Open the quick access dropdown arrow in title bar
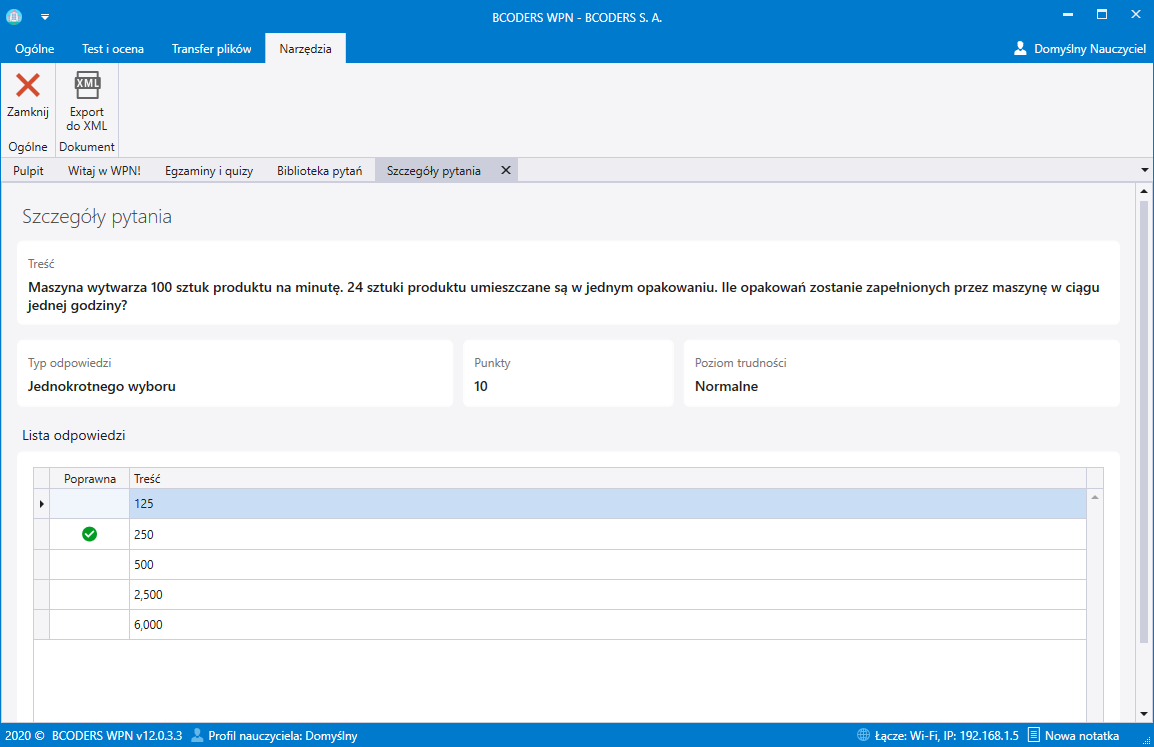The width and height of the screenshot is (1154, 747). (45, 17)
